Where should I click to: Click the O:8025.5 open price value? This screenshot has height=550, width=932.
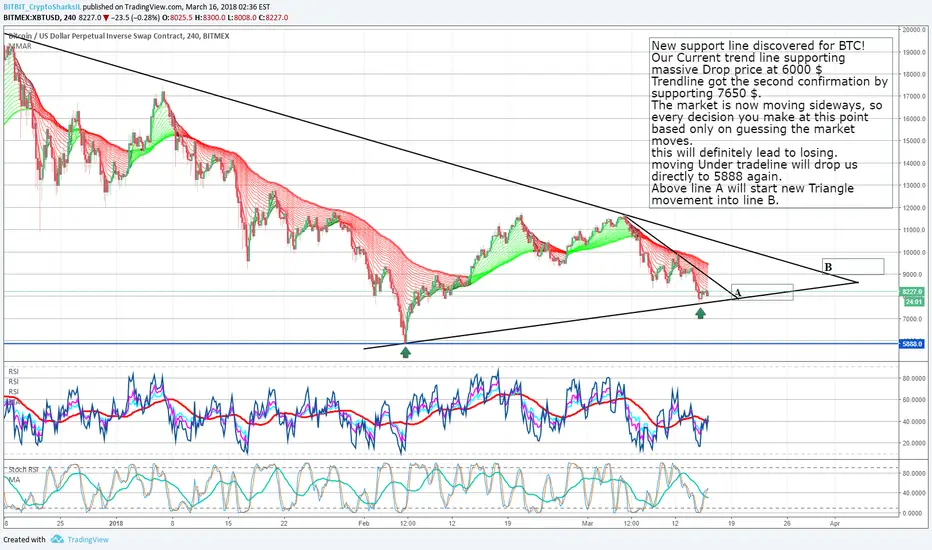point(177,18)
